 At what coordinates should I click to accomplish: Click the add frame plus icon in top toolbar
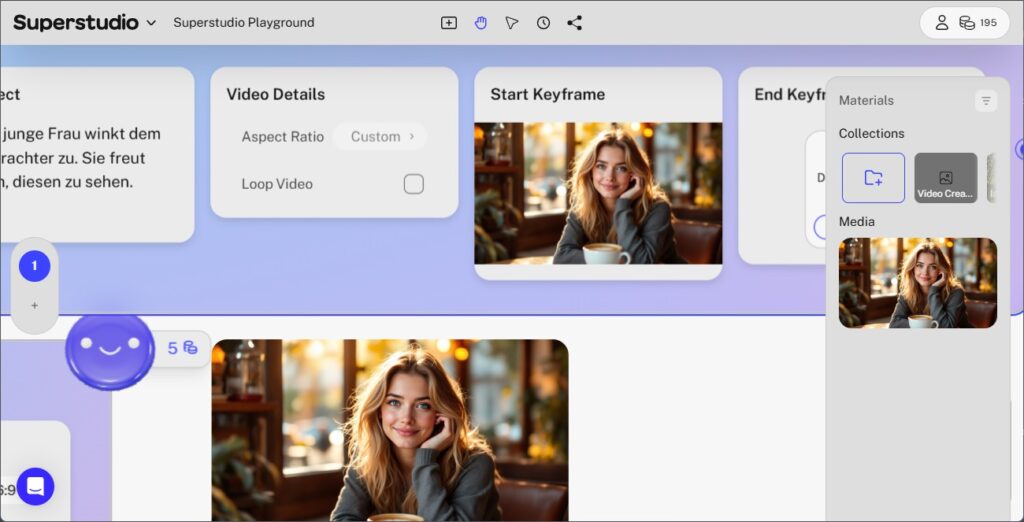point(449,23)
